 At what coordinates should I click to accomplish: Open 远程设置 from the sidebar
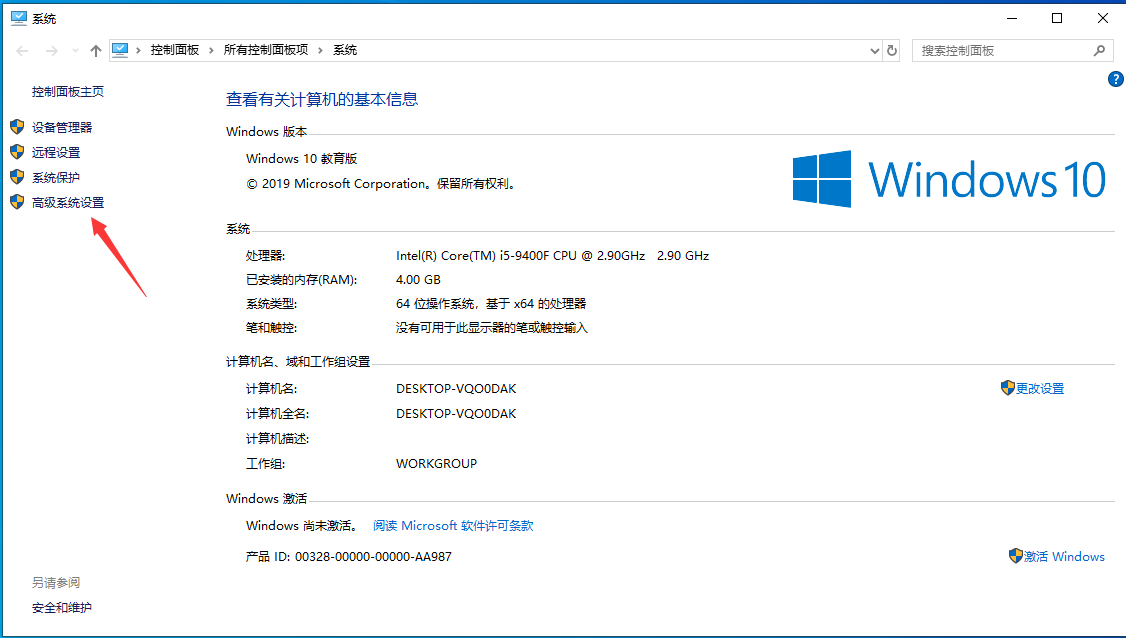(x=55, y=152)
